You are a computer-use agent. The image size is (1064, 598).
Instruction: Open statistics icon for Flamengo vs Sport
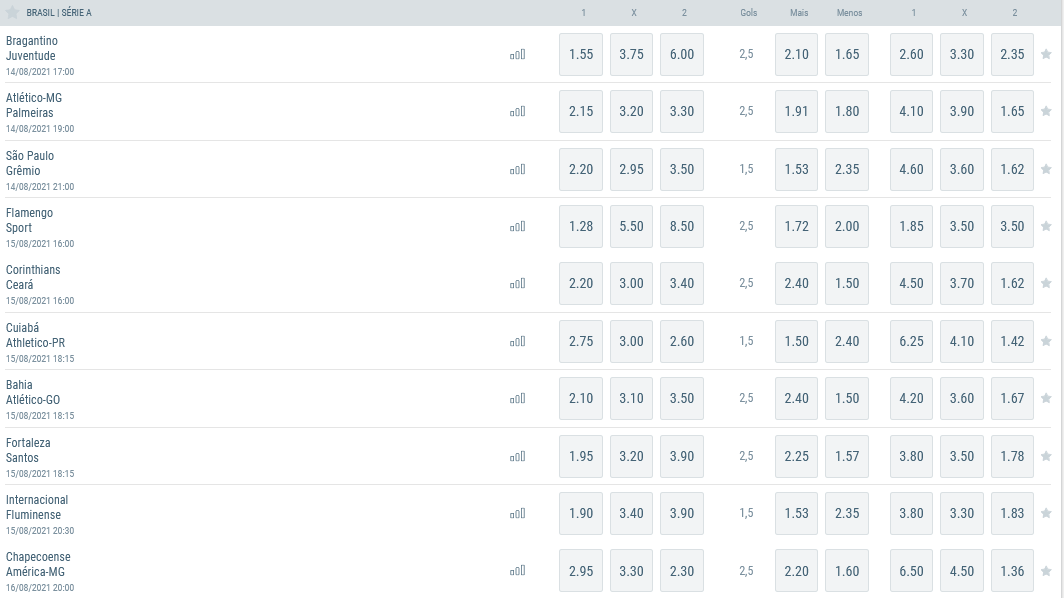(518, 227)
